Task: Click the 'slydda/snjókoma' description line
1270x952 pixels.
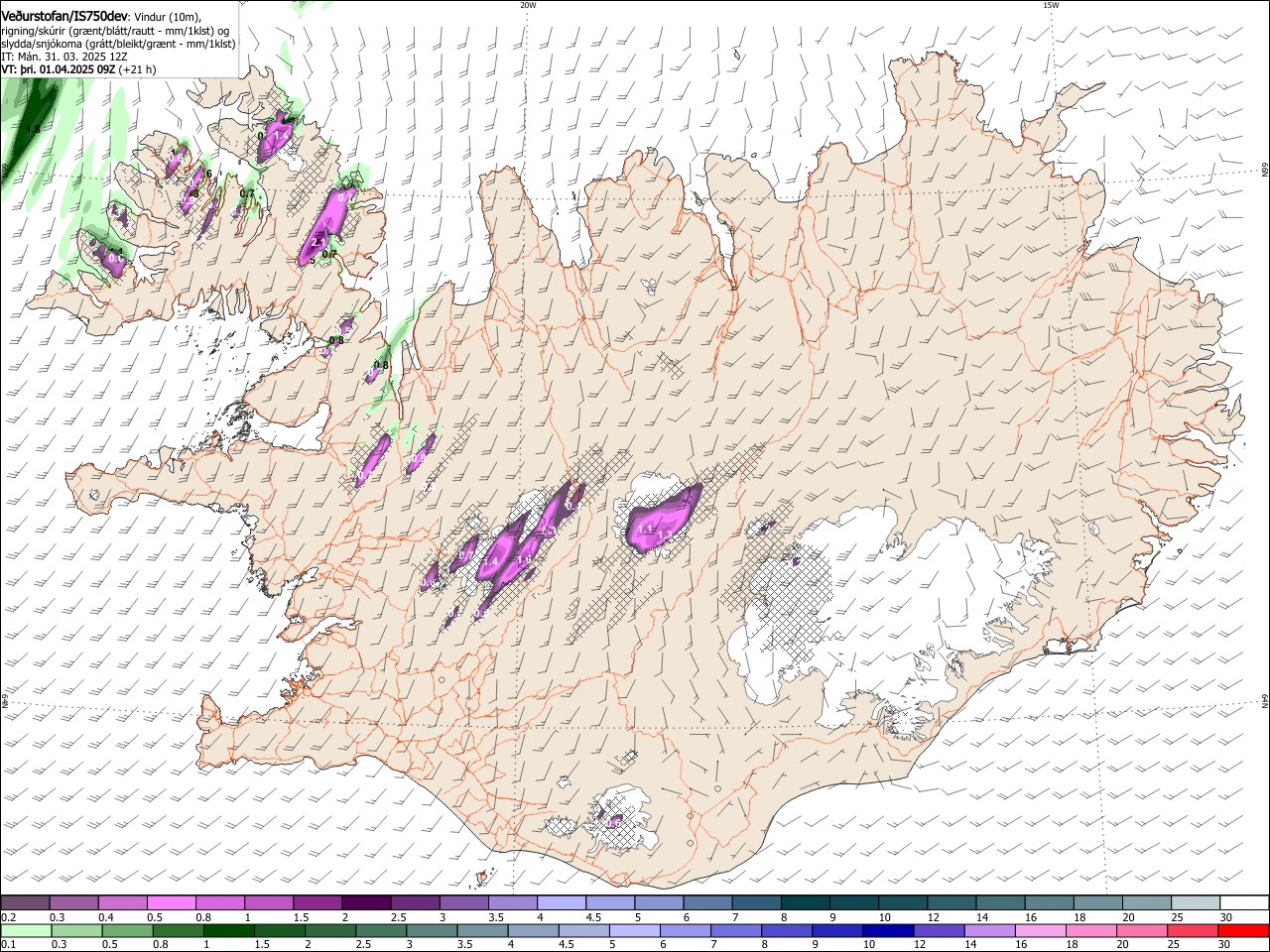Action: (x=118, y=44)
